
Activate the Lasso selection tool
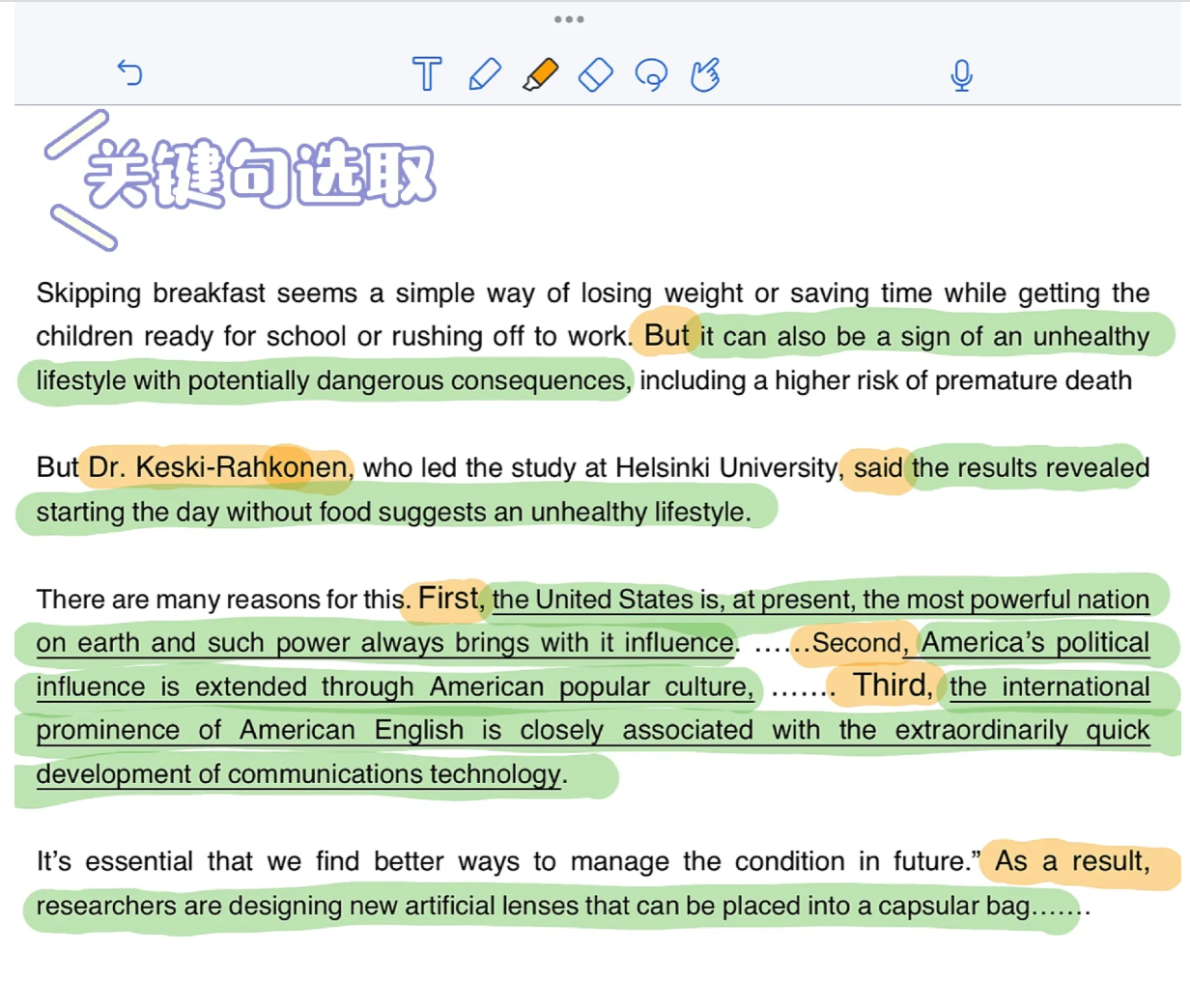653,74
